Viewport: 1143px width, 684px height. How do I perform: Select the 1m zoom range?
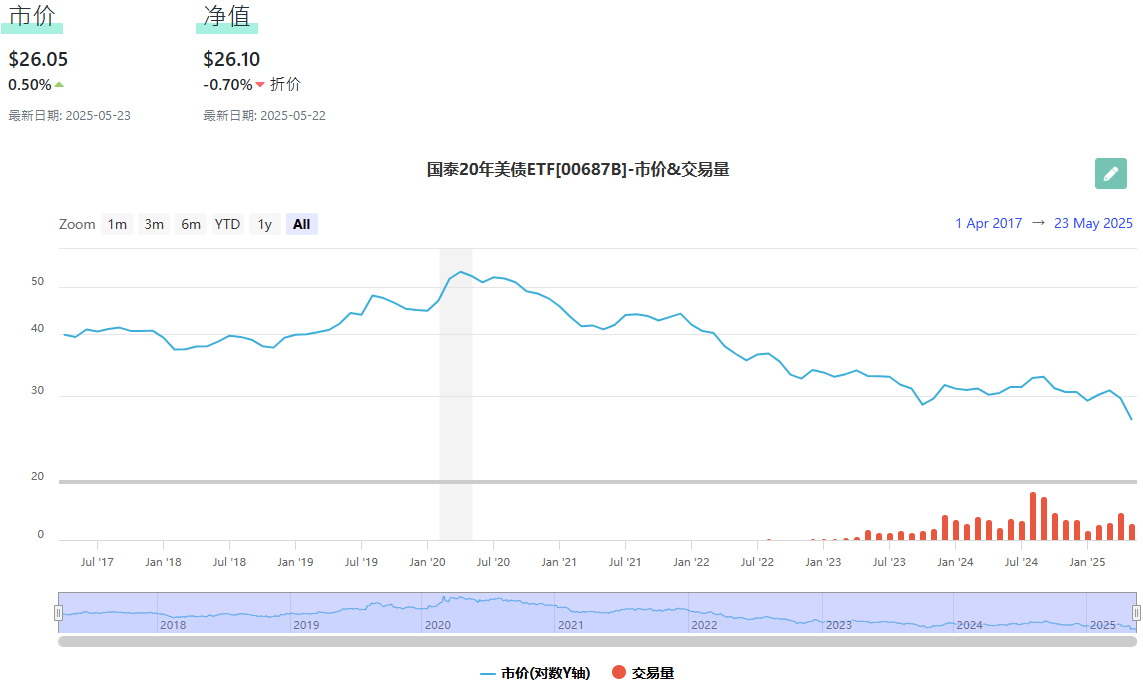[x=117, y=224]
